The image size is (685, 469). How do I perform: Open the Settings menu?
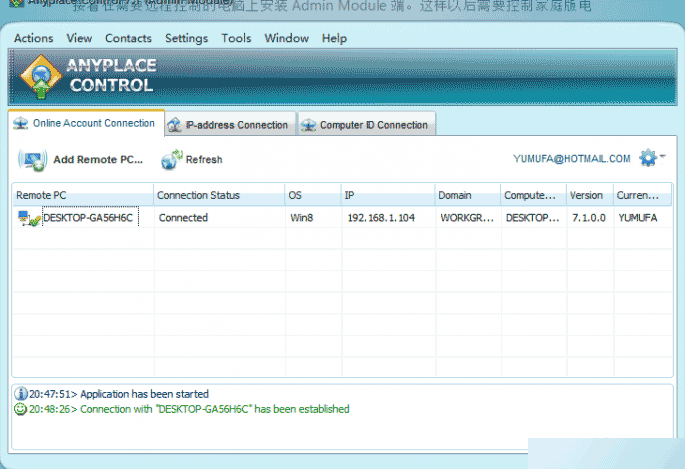click(x=186, y=38)
